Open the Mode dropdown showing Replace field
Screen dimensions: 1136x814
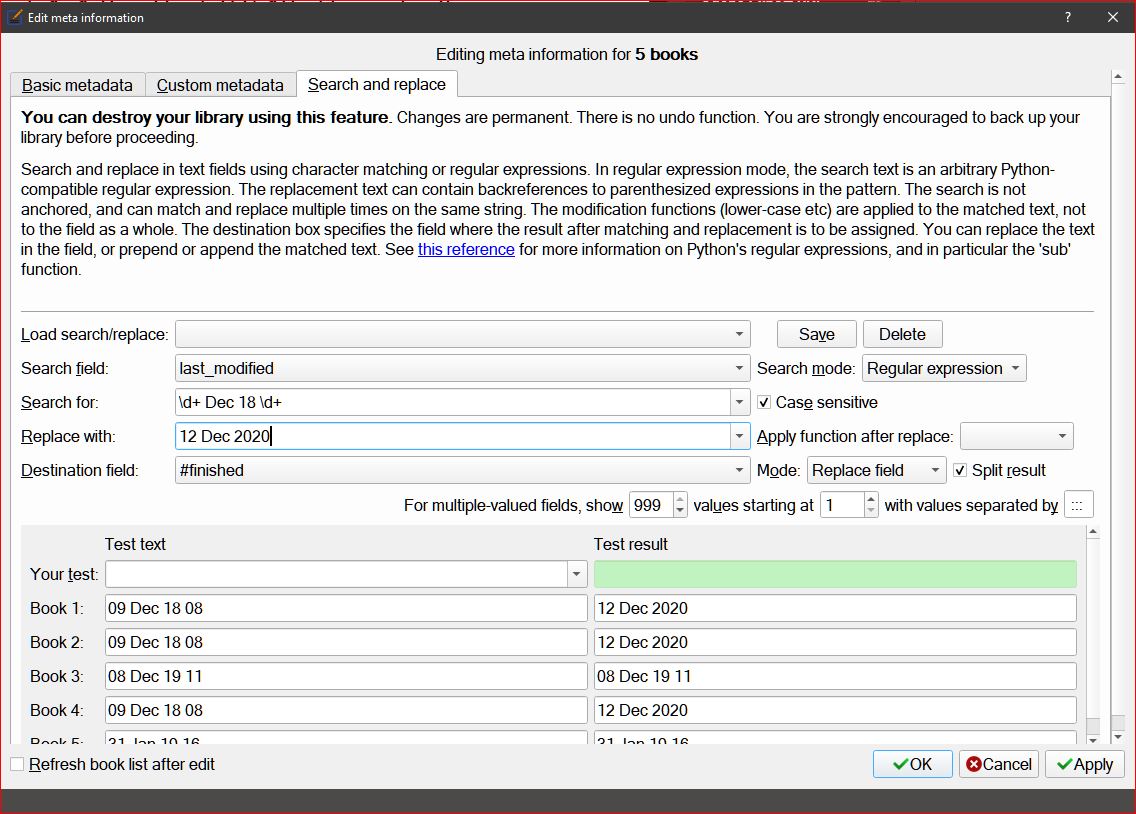[877, 471]
